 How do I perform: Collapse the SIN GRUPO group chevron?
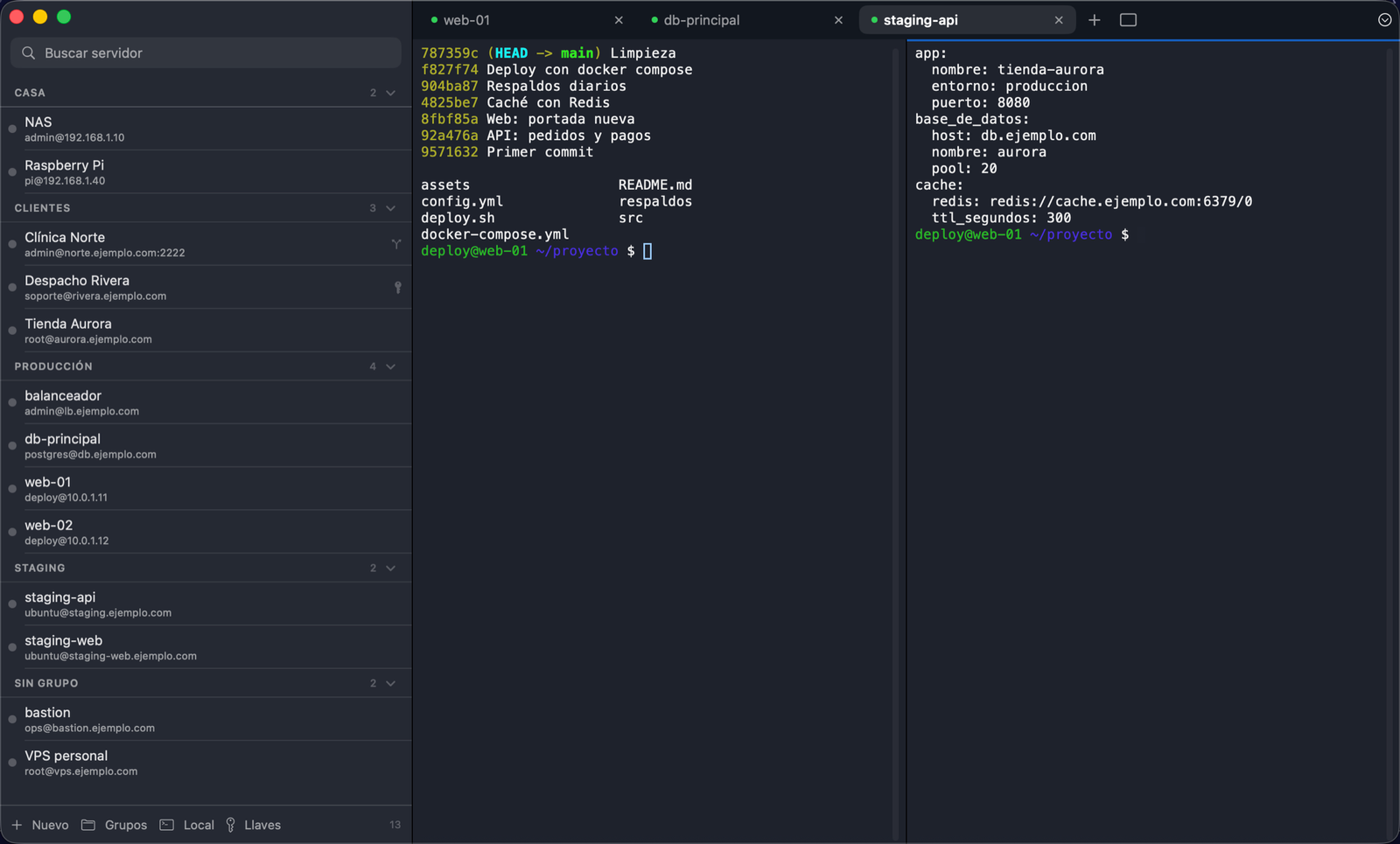point(391,684)
